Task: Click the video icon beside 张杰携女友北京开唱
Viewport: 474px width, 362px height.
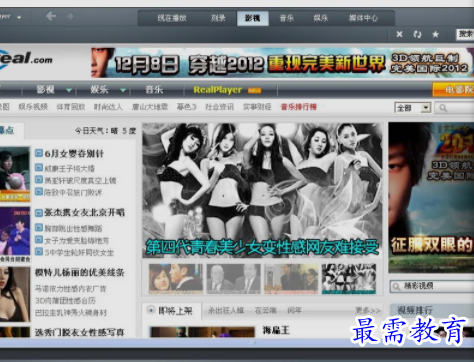Action: [x=39, y=213]
